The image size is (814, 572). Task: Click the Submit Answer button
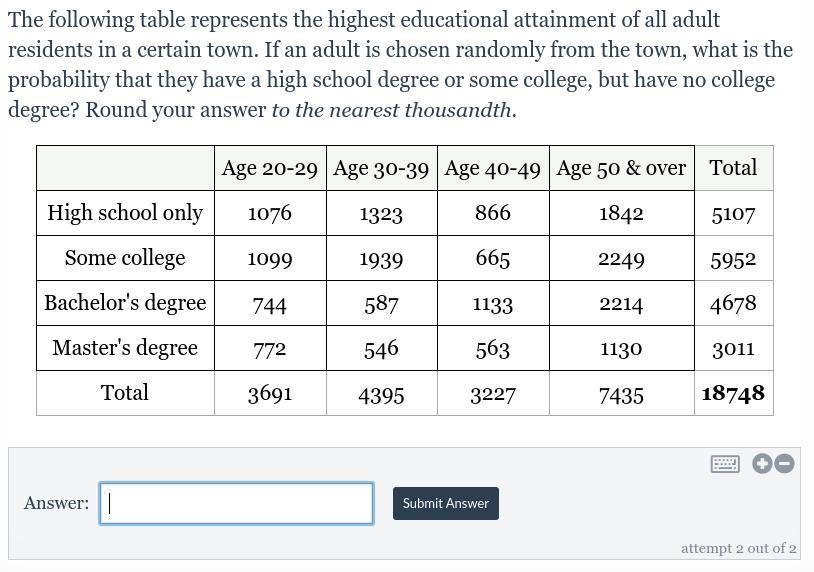coord(445,503)
